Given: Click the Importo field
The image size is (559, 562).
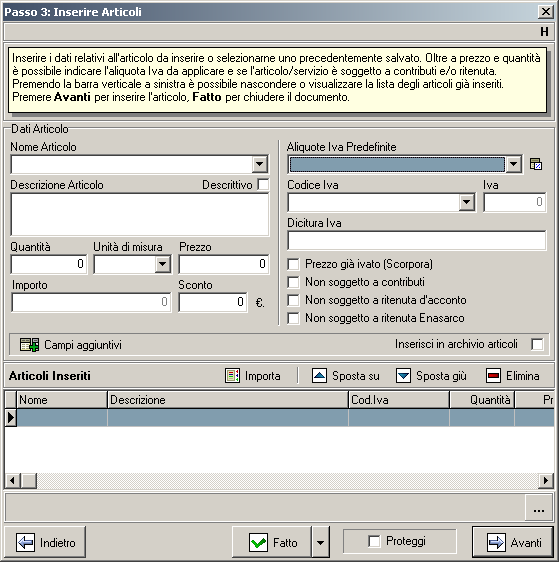Looking at the screenshot, I should [91, 302].
